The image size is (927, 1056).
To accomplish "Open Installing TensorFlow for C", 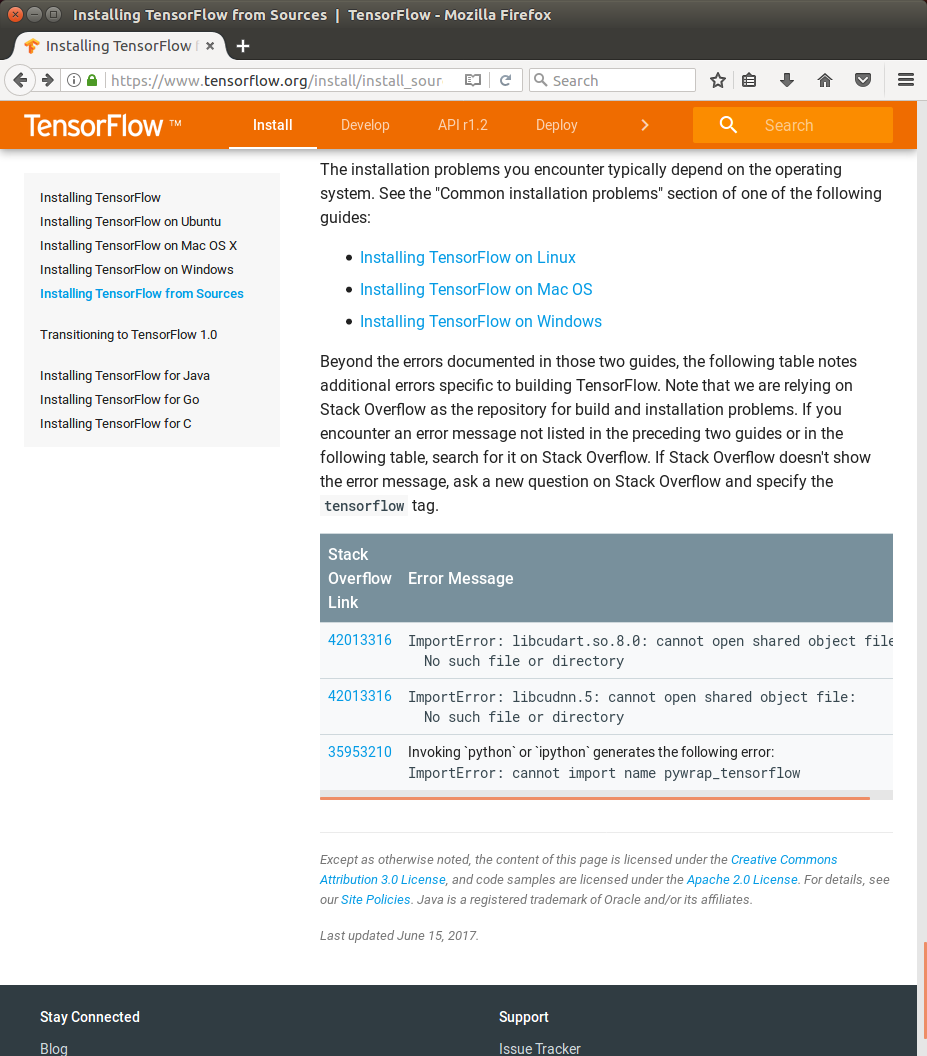I will pos(115,424).
